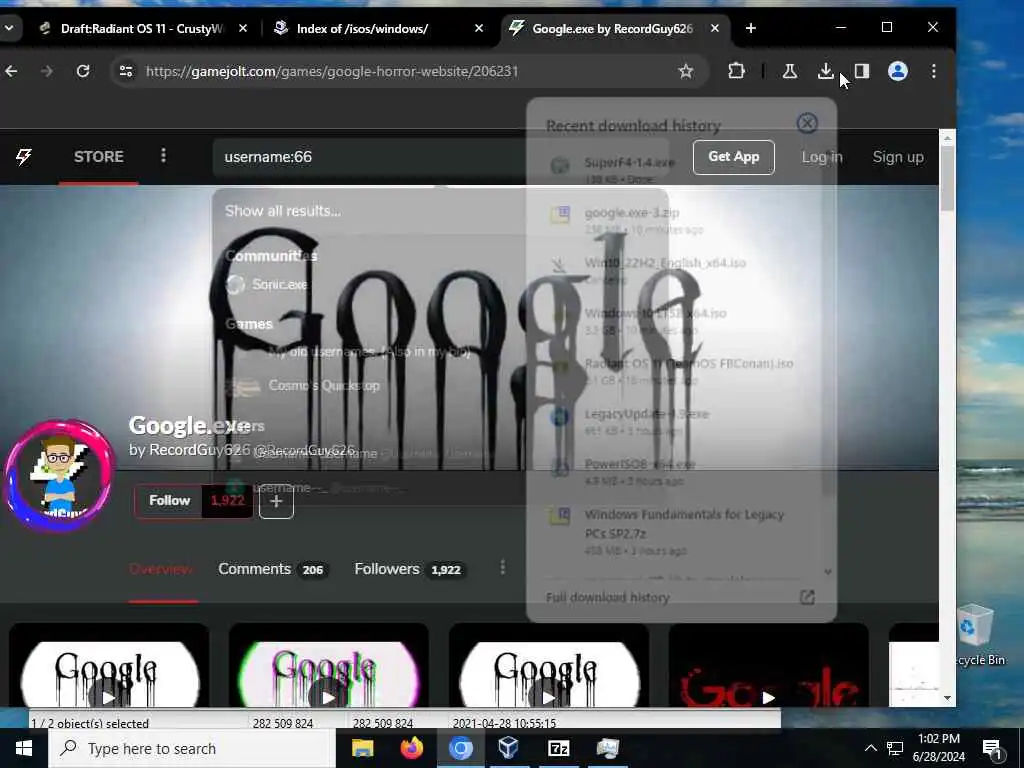Open Full download history link

pyautogui.click(x=608, y=597)
